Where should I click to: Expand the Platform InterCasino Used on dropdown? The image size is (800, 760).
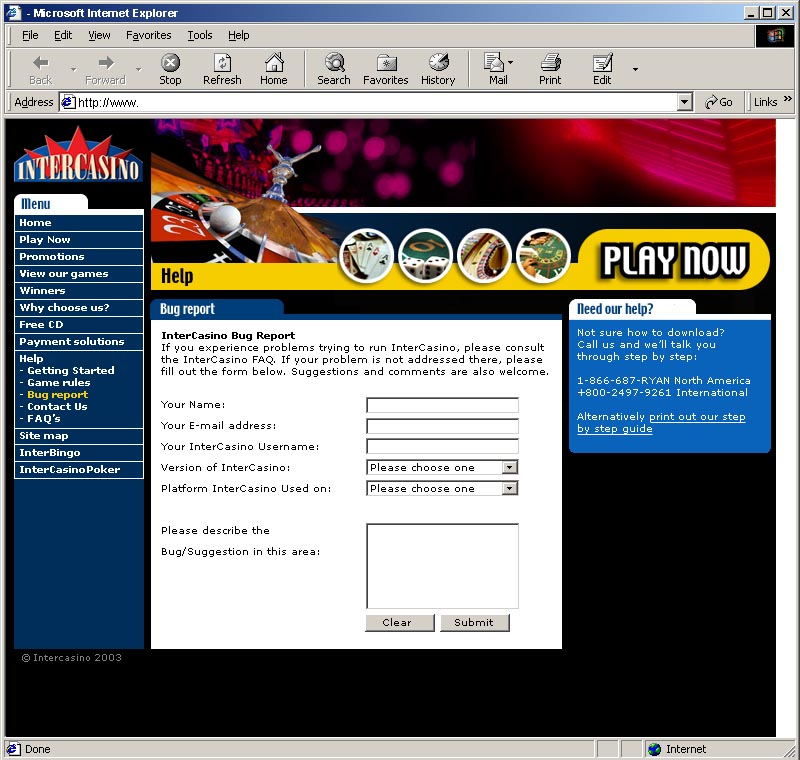[509, 488]
